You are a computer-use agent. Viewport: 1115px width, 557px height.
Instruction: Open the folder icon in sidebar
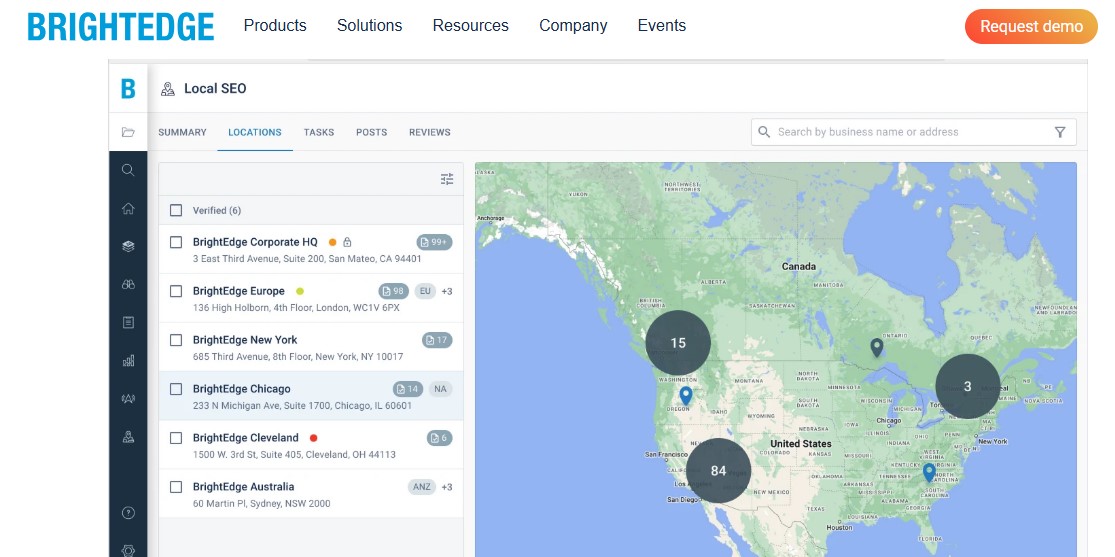click(128, 132)
